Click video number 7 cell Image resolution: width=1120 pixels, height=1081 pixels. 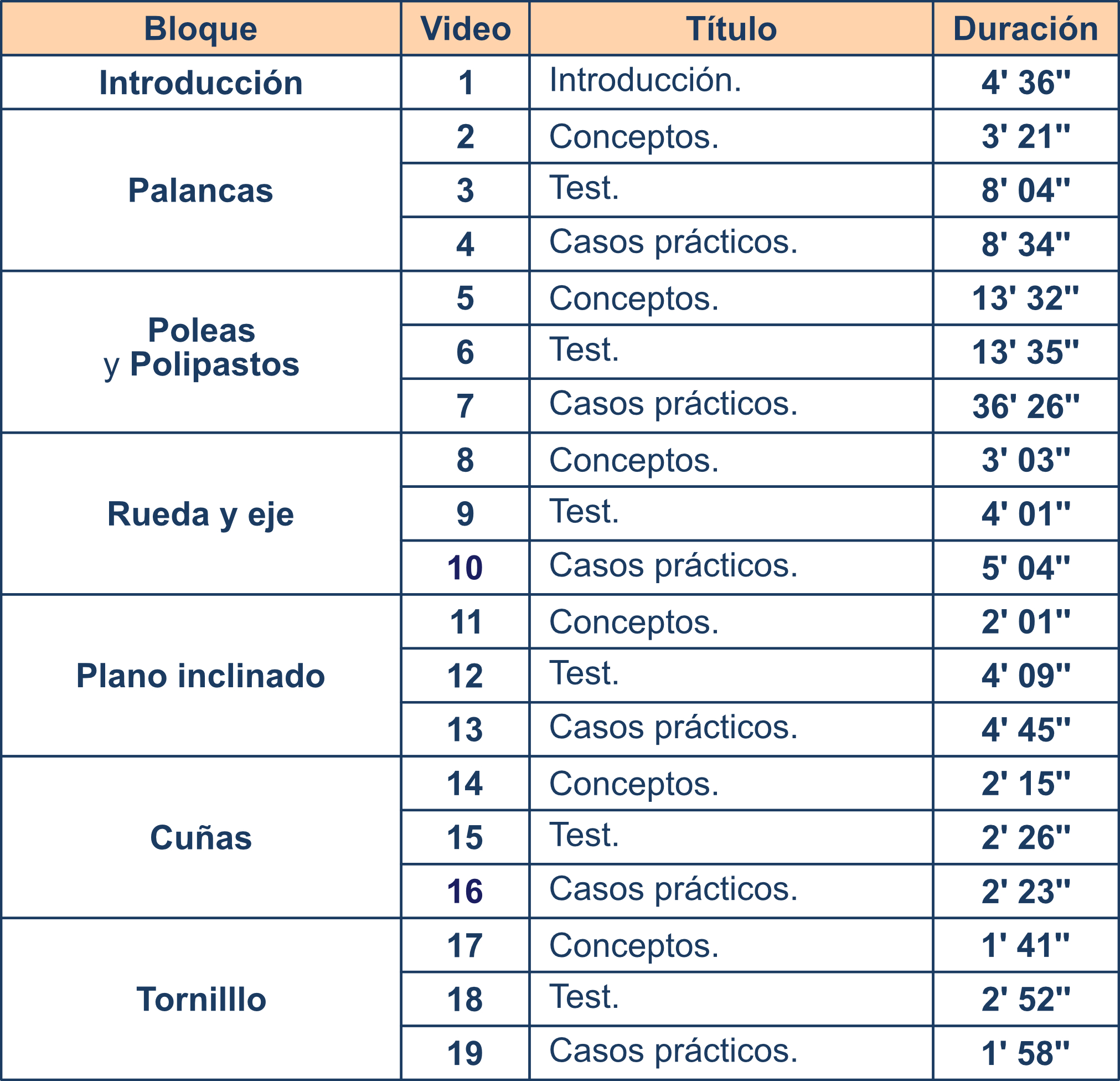(x=465, y=406)
